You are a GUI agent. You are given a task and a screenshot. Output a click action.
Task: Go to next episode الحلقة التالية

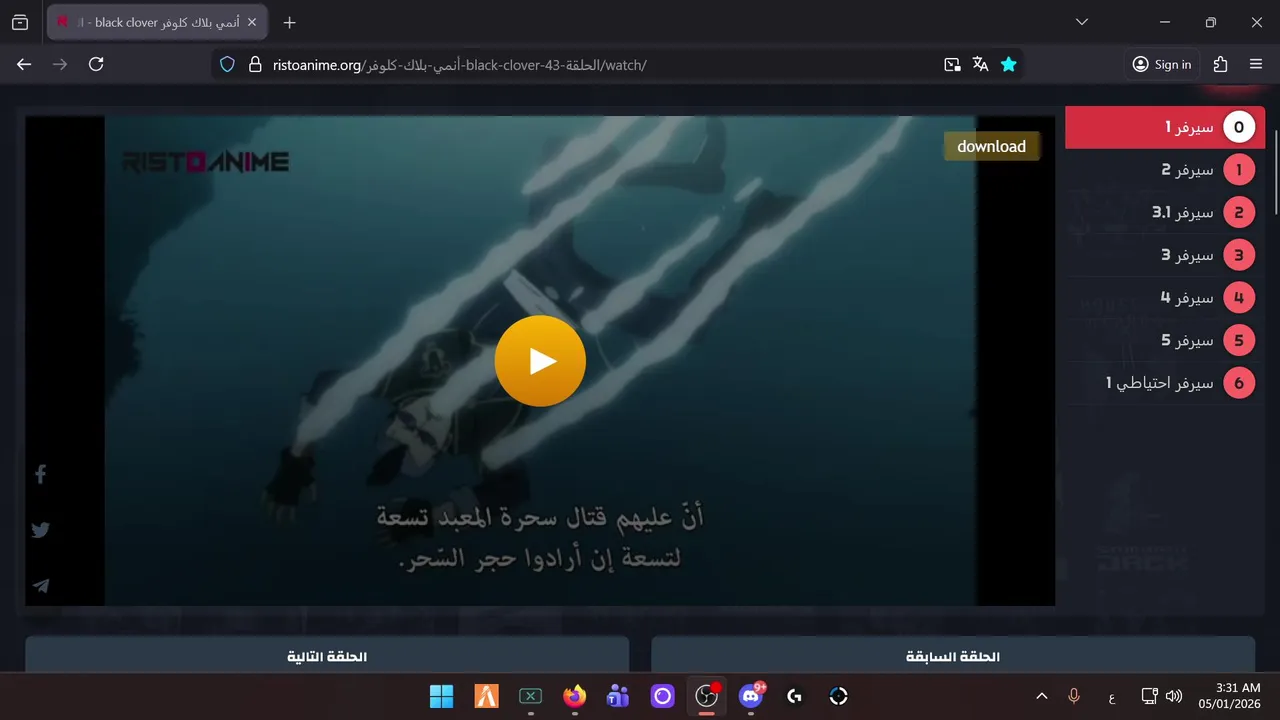coord(327,656)
